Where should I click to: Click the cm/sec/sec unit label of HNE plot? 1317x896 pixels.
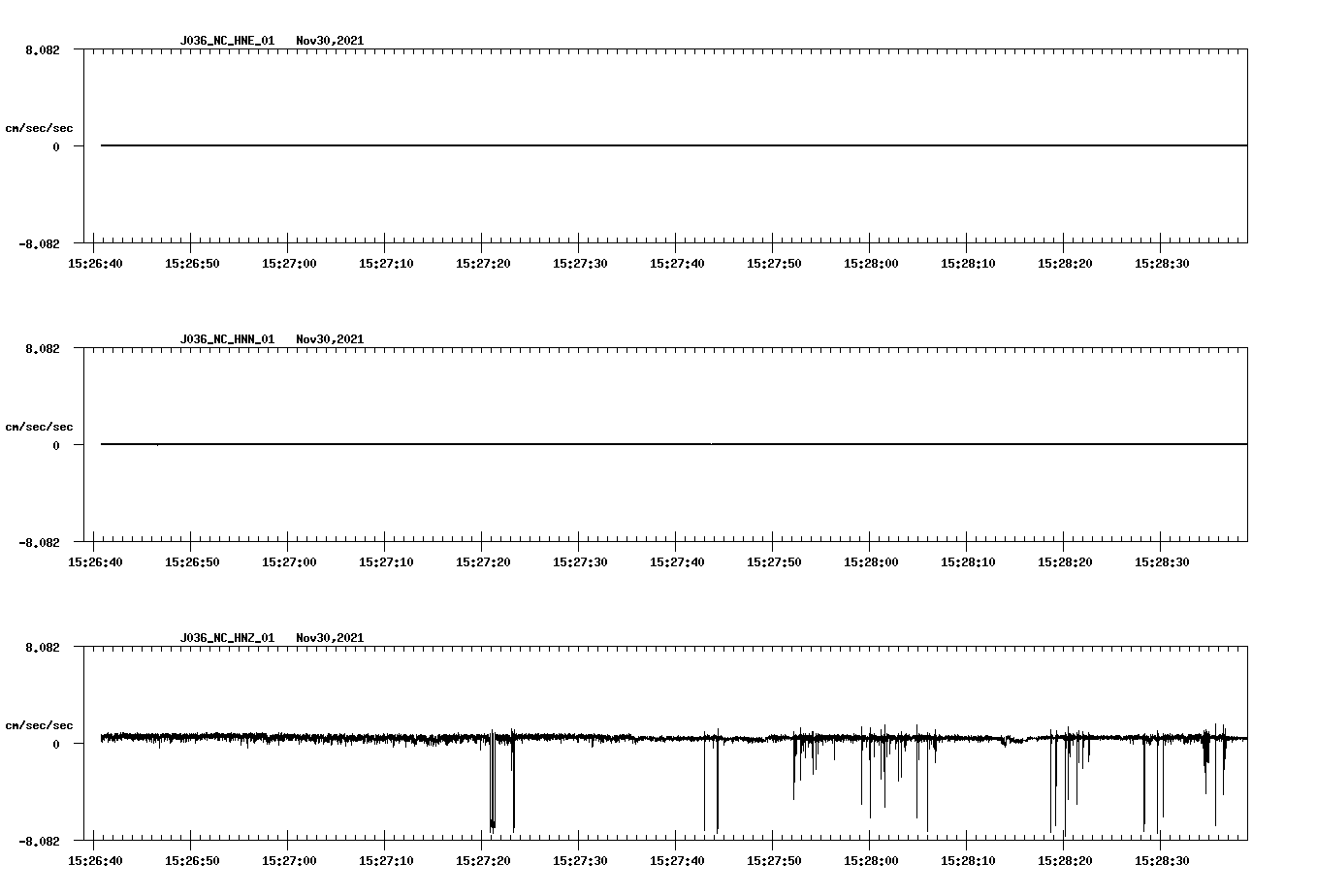point(39,128)
